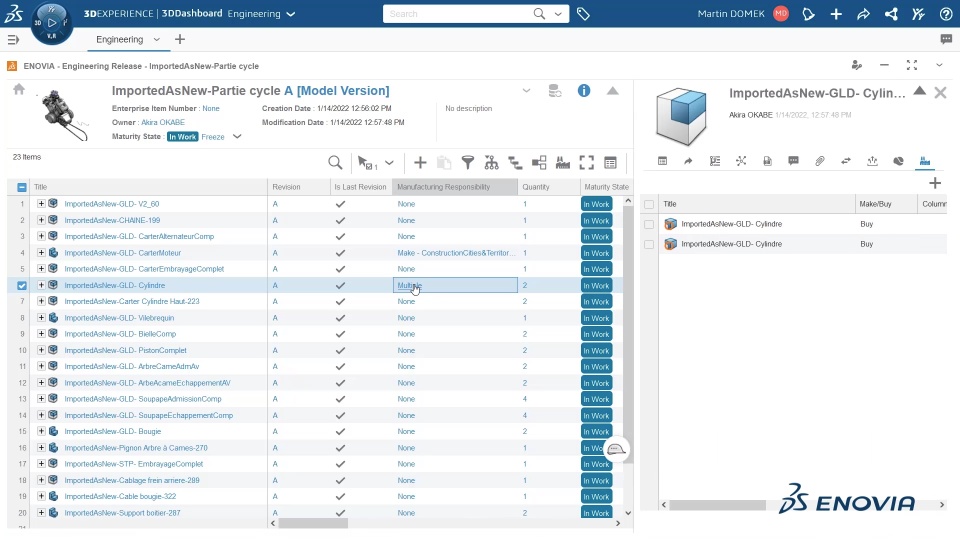Open the share arrow icon in the top bar
The image size is (960, 540).
(863, 13)
